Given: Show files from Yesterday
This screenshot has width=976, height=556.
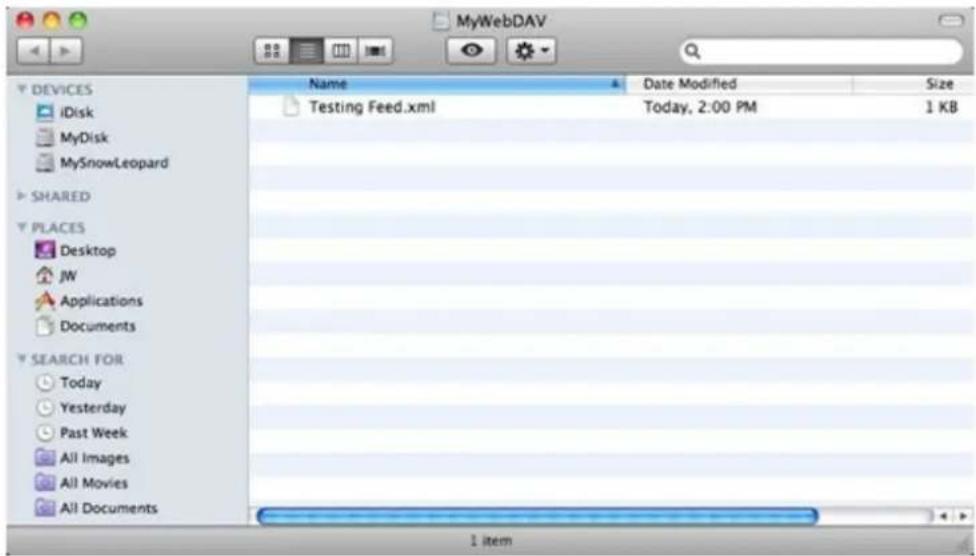Looking at the screenshot, I should coord(81,408).
